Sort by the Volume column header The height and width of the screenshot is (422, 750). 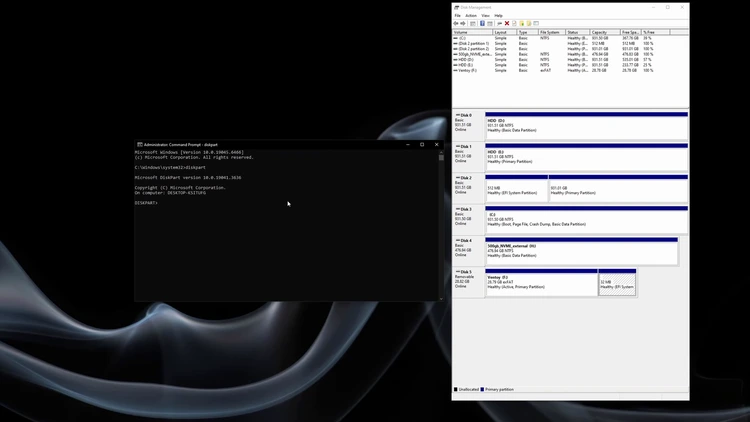pos(473,32)
